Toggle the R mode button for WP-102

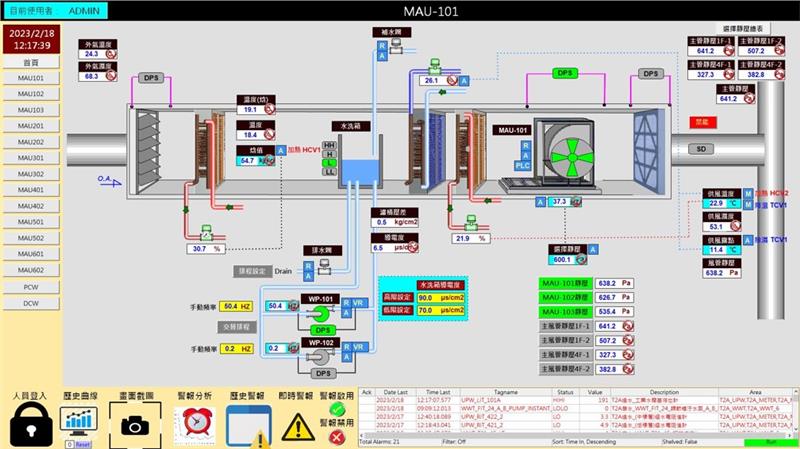pyautogui.click(x=346, y=347)
